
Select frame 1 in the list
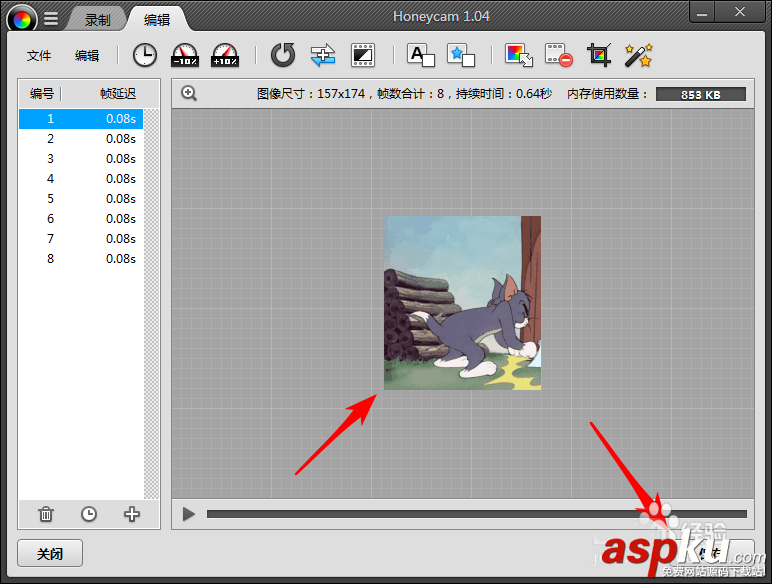[81, 119]
